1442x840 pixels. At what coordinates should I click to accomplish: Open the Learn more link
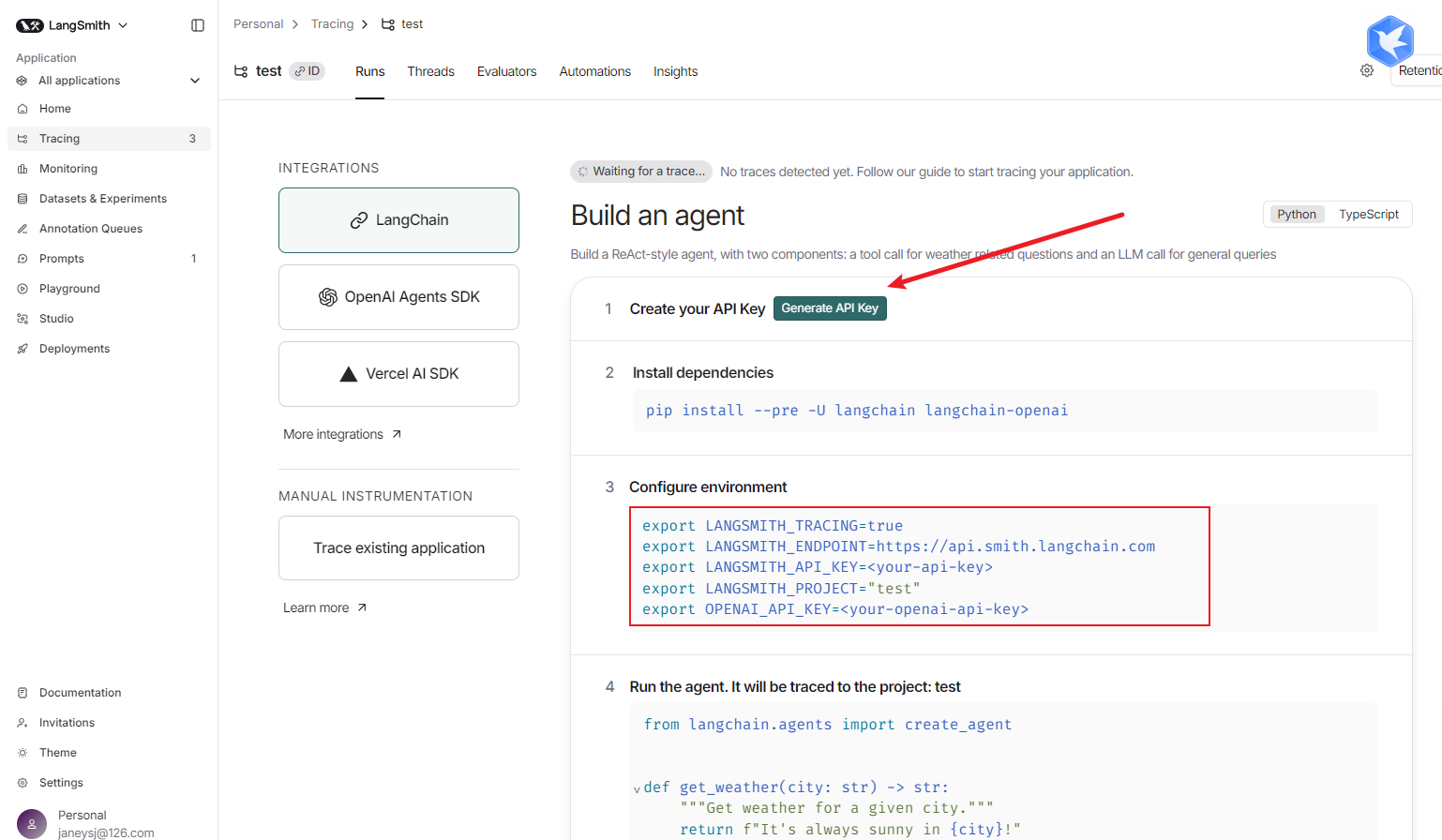pos(324,607)
